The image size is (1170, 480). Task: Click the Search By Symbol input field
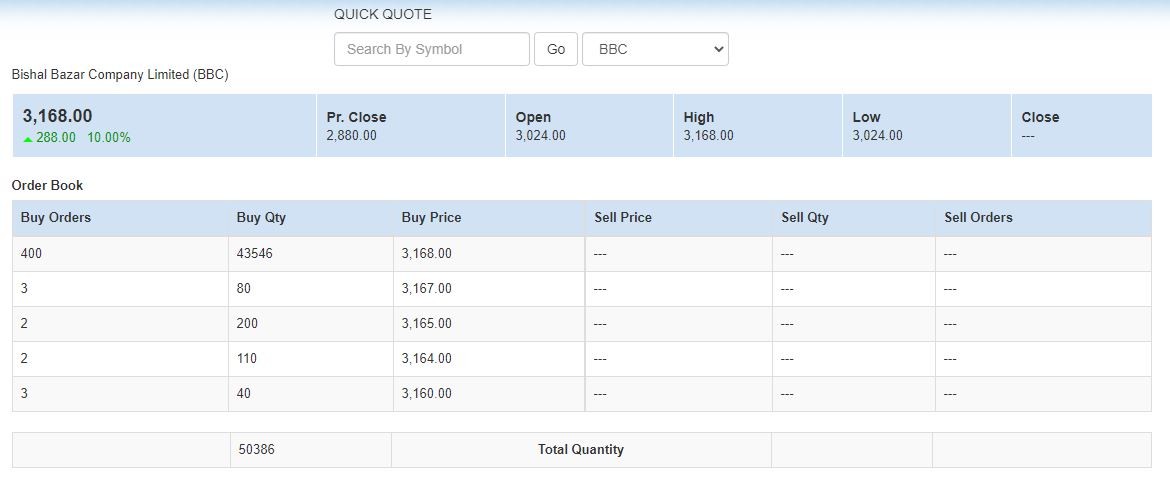(431, 49)
